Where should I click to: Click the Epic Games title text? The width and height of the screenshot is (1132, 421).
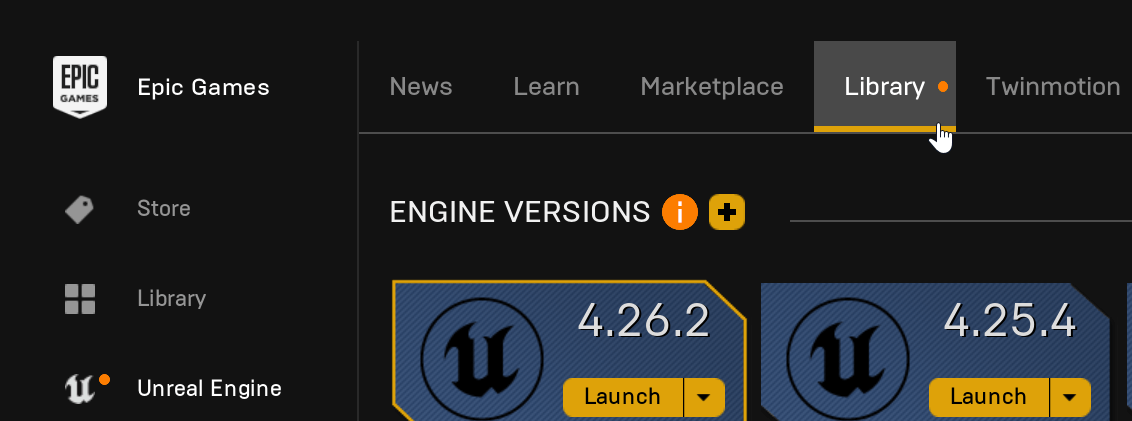(x=204, y=87)
